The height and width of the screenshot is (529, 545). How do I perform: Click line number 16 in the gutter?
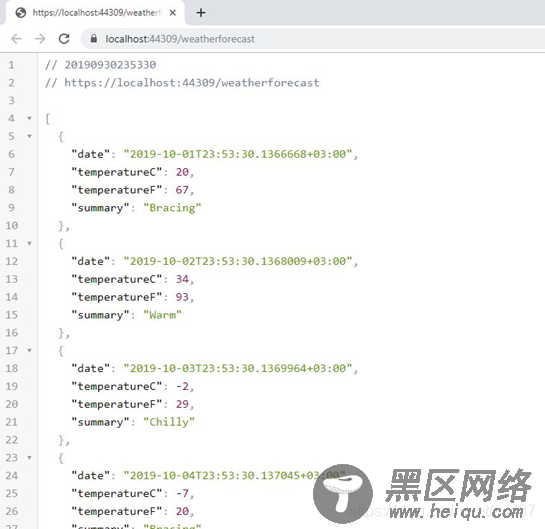(x=11, y=333)
